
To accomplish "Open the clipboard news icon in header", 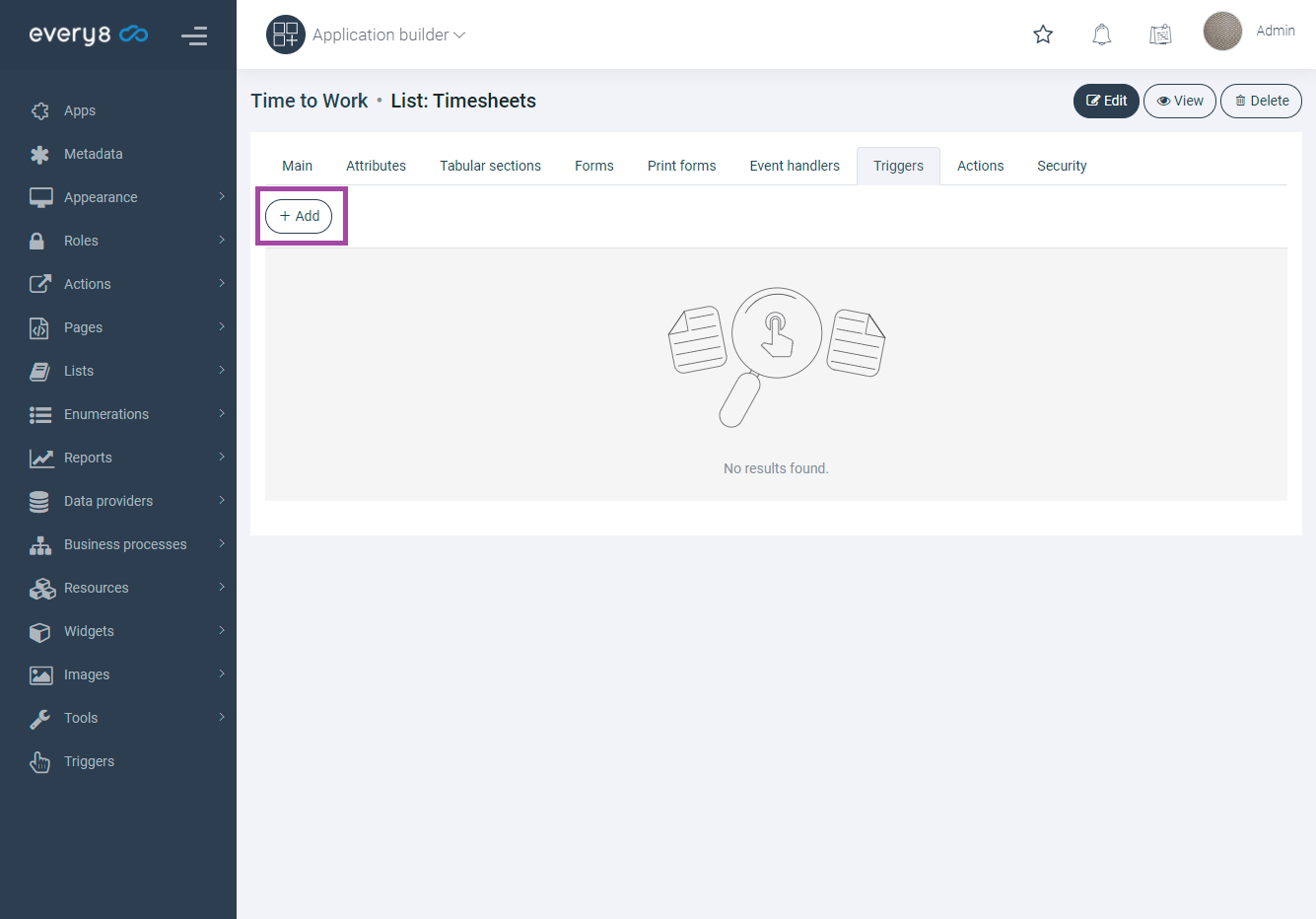I will (x=1160, y=35).
